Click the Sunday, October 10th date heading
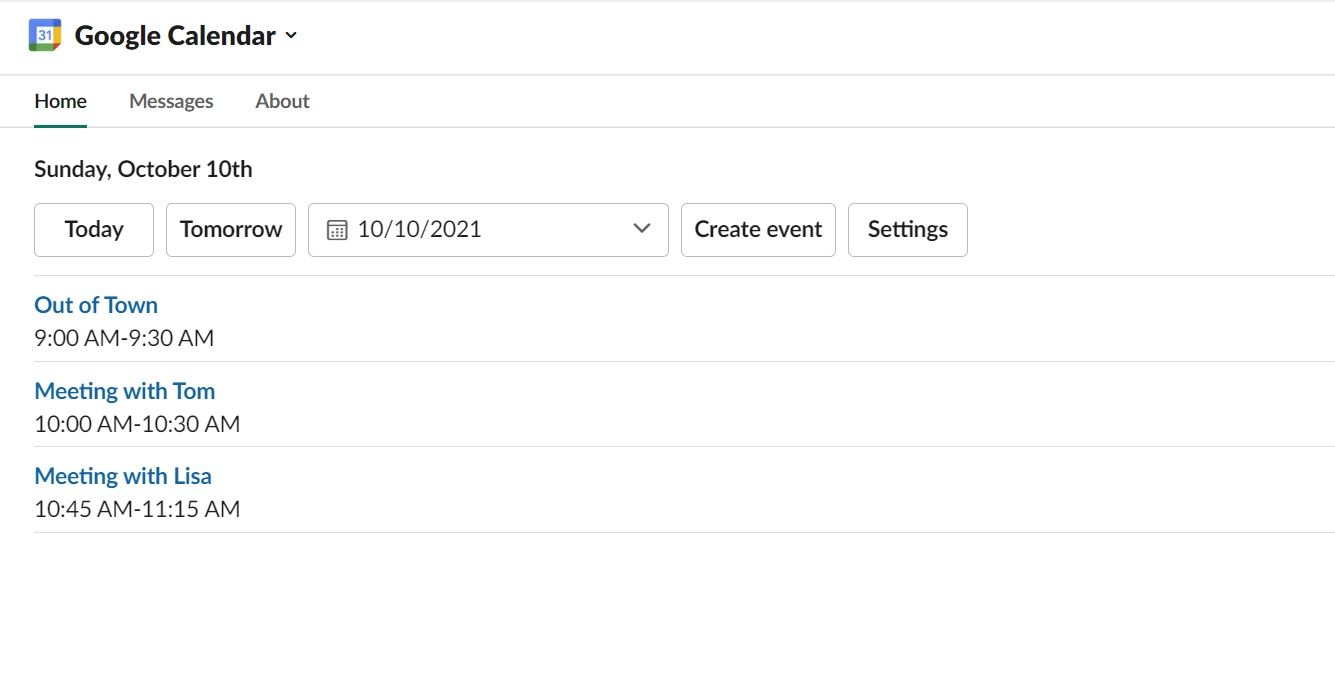The height and width of the screenshot is (680, 1335). click(143, 169)
